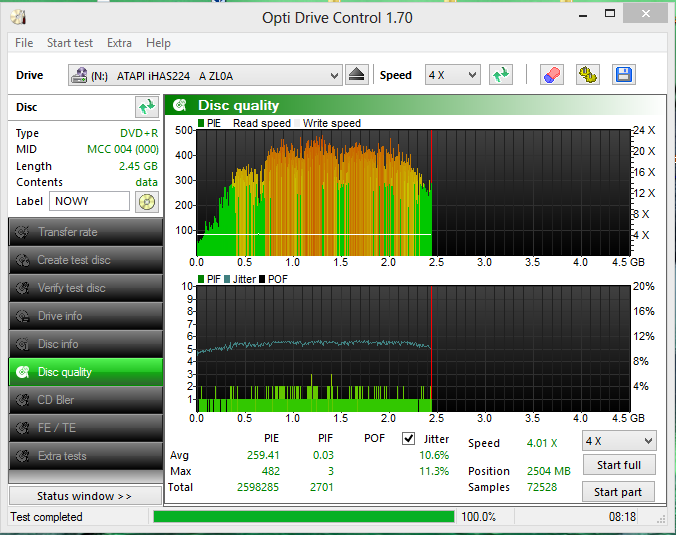Click the Label input field containing NOWY
The image size is (676, 535).
tap(89, 201)
